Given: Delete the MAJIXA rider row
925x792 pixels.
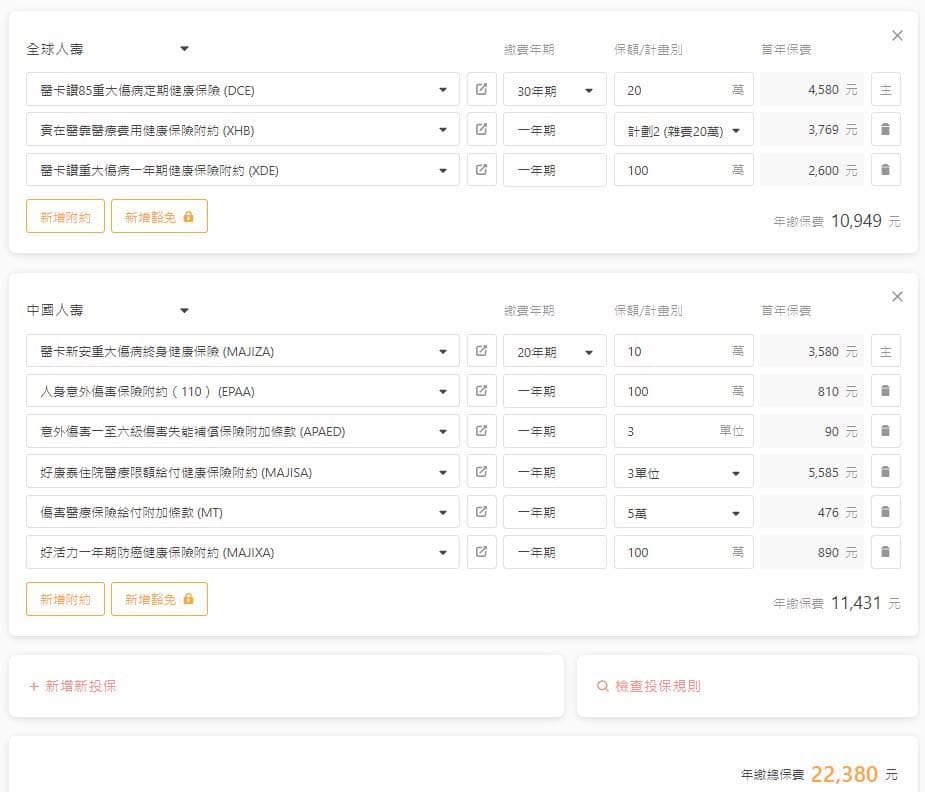Looking at the screenshot, I should pyautogui.click(x=885, y=552).
